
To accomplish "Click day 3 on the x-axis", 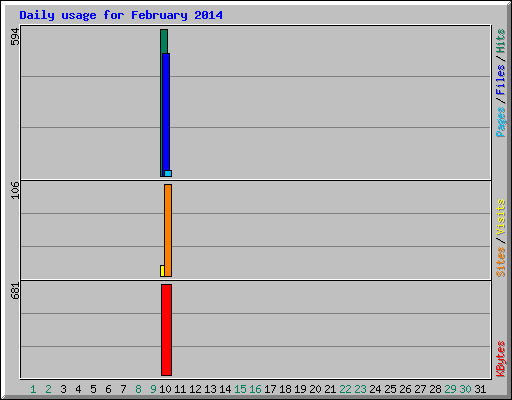I will [63, 389].
